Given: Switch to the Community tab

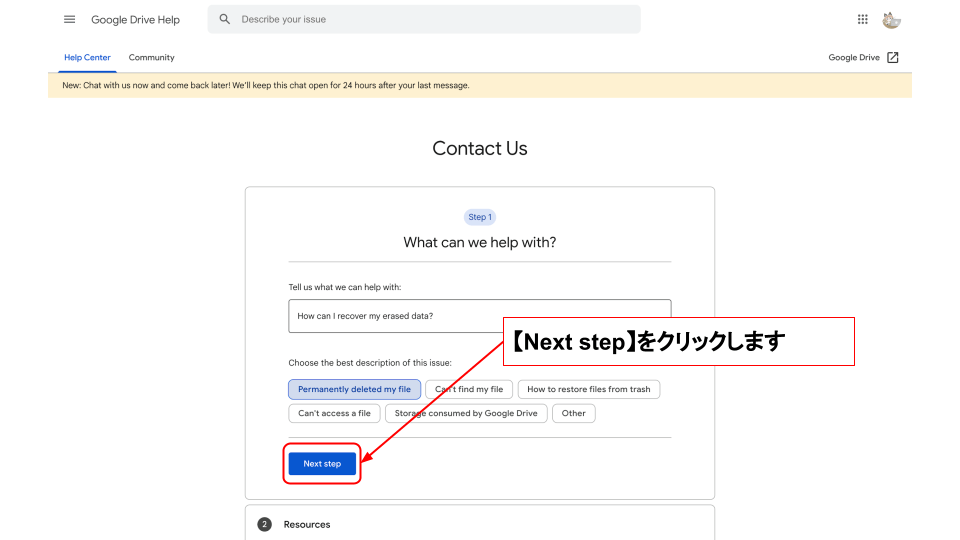Looking at the screenshot, I should pos(151,58).
